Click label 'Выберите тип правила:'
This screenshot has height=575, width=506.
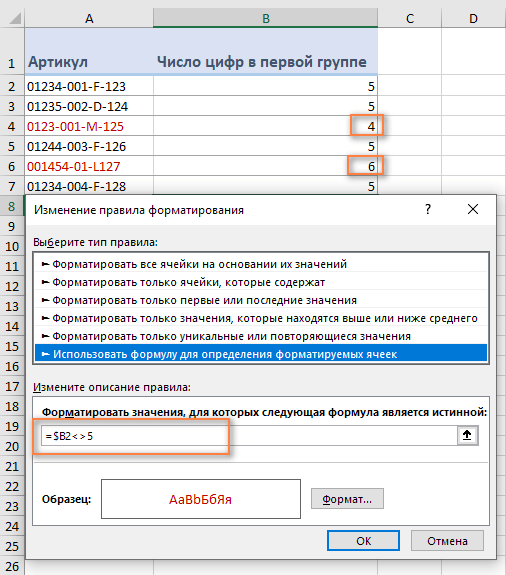coord(95,242)
